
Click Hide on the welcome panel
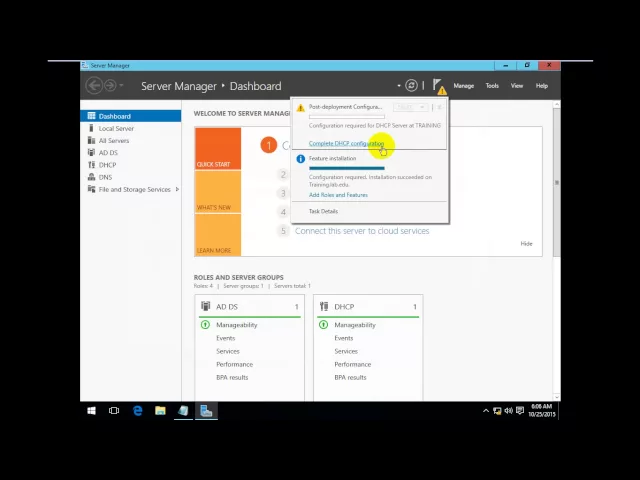point(526,244)
